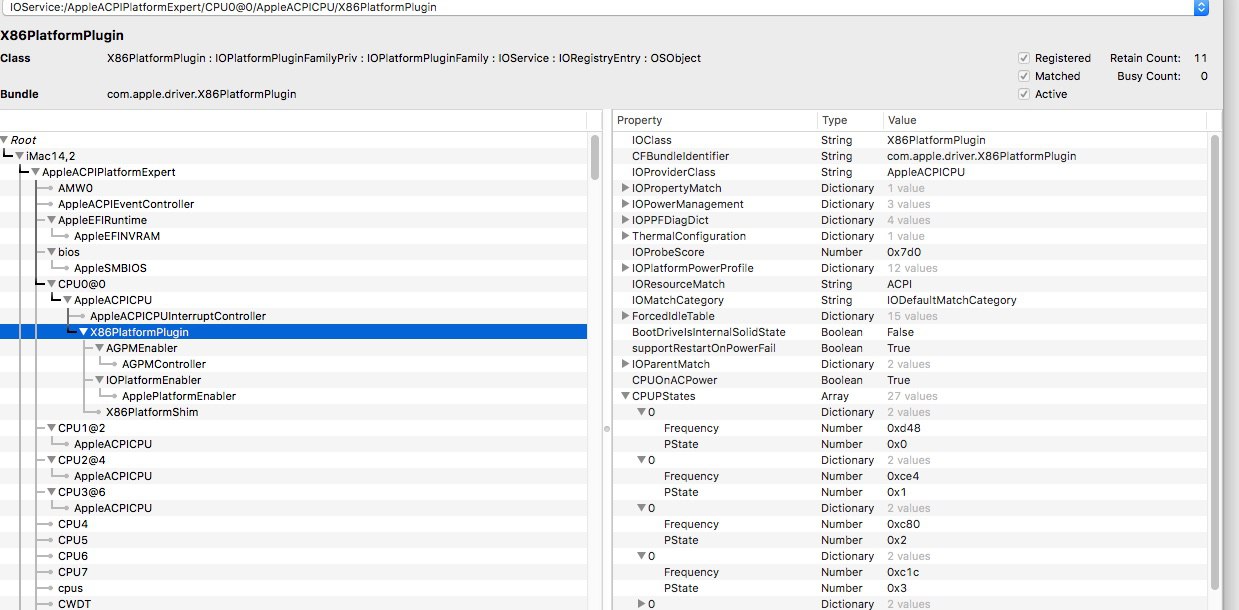Collapse the X86PlatformPlugin node triangle
The height and width of the screenshot is (610, 1239).
(x=84, y=332)
